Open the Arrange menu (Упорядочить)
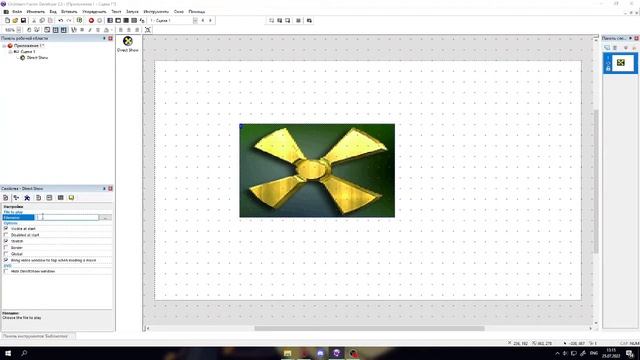Screen dimensions: 640x360 click(x=94, y=12)
